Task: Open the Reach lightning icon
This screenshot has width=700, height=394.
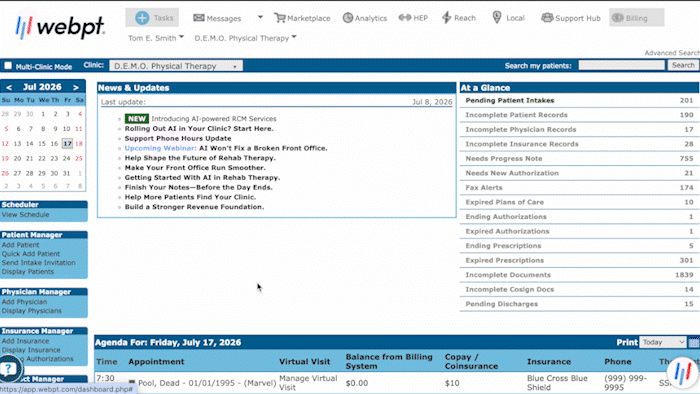Action: (x=446, y=18)
